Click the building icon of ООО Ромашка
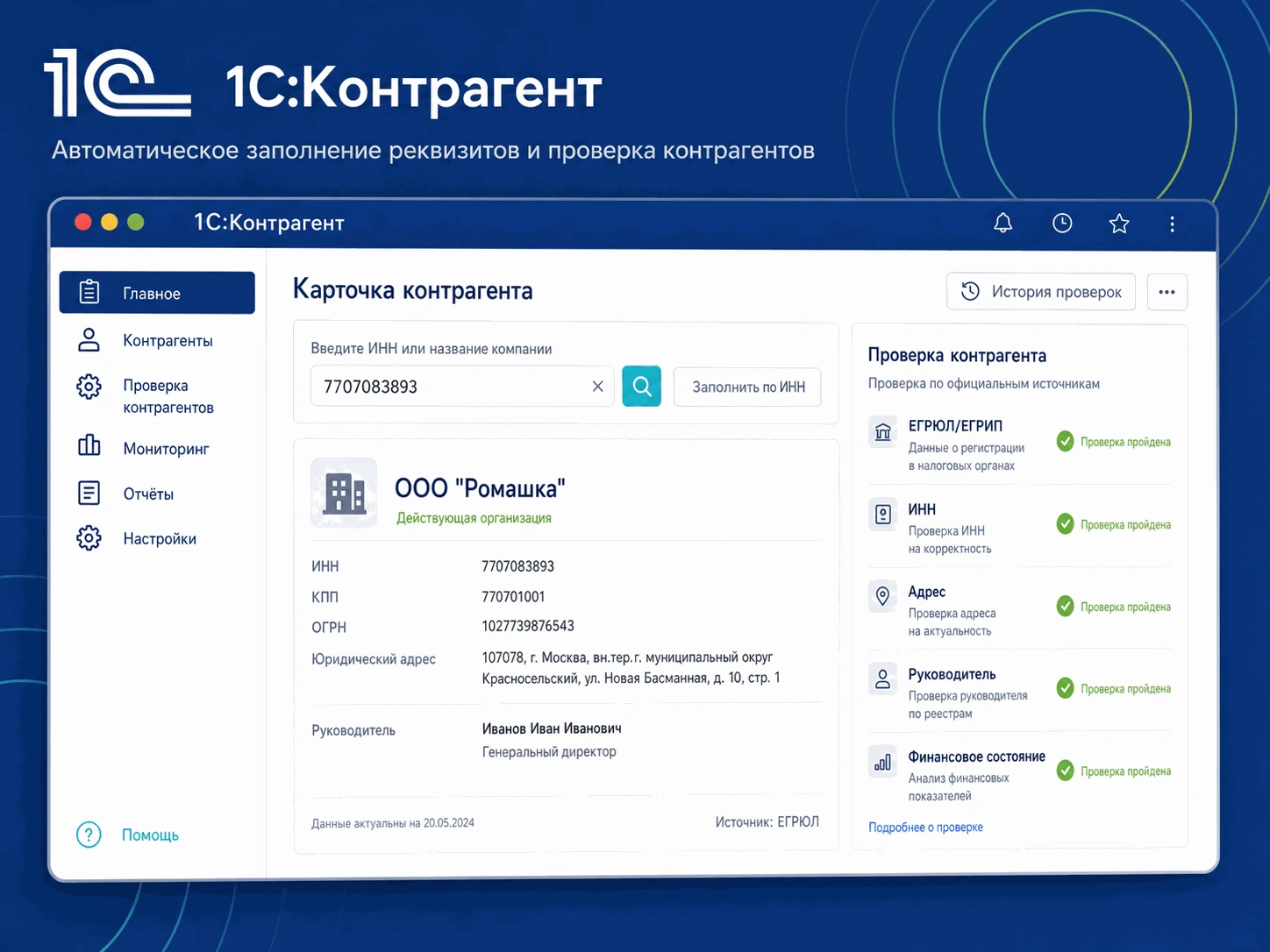This screenshot has width=1270, height=952. click(344, 493)
